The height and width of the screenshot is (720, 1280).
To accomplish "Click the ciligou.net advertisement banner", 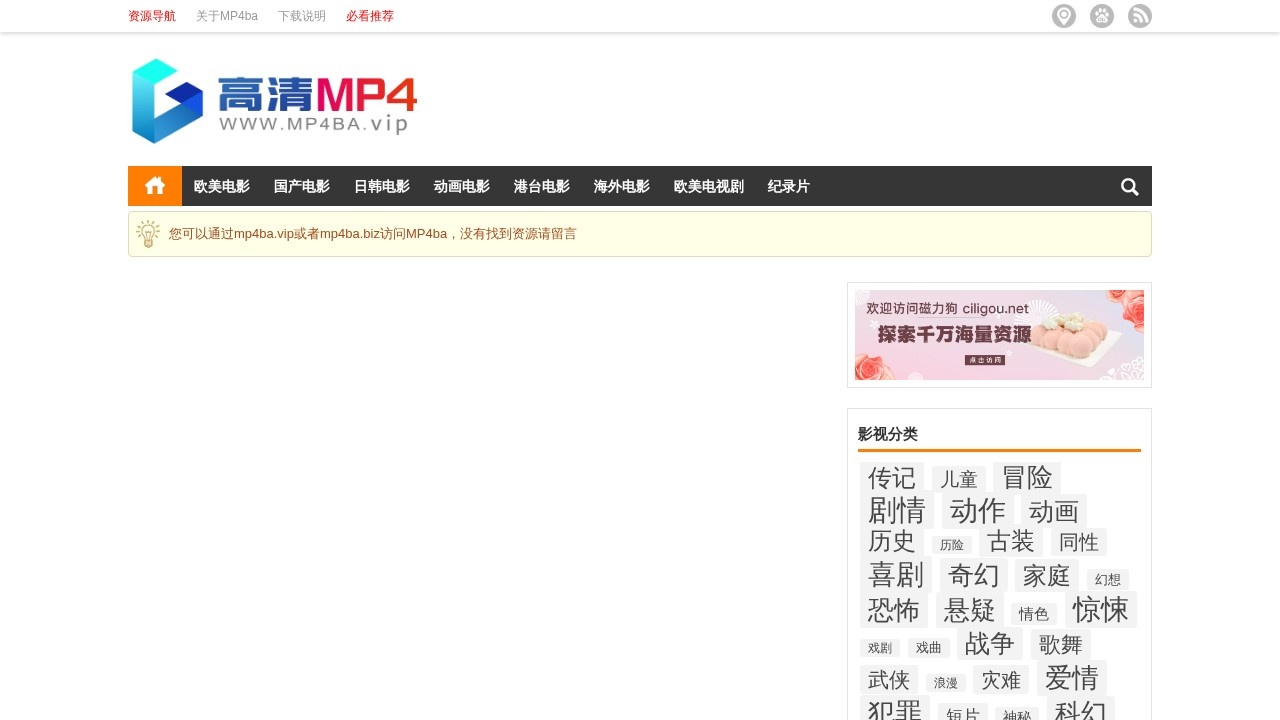I will click(998, 335).
